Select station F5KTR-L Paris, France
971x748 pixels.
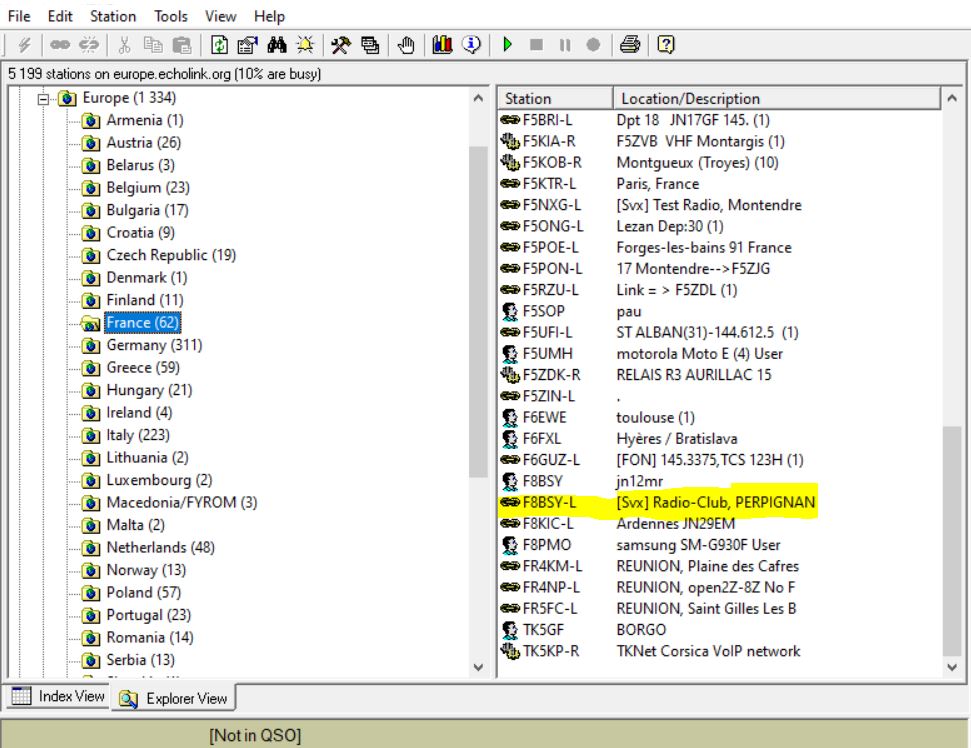point(599,184)
